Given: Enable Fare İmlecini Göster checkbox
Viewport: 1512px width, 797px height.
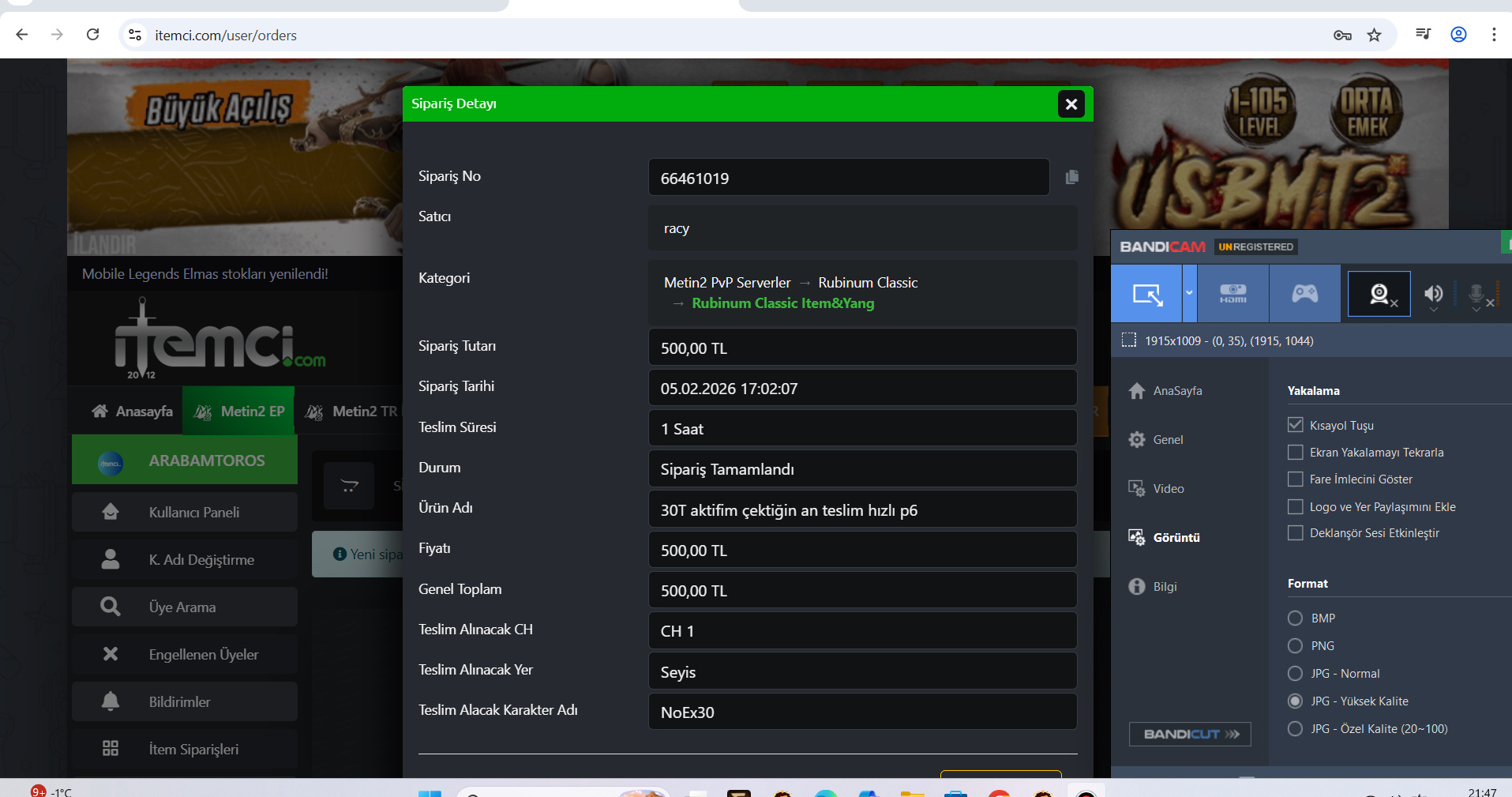Looking at the screenshot, I should tap(1295, 479).
